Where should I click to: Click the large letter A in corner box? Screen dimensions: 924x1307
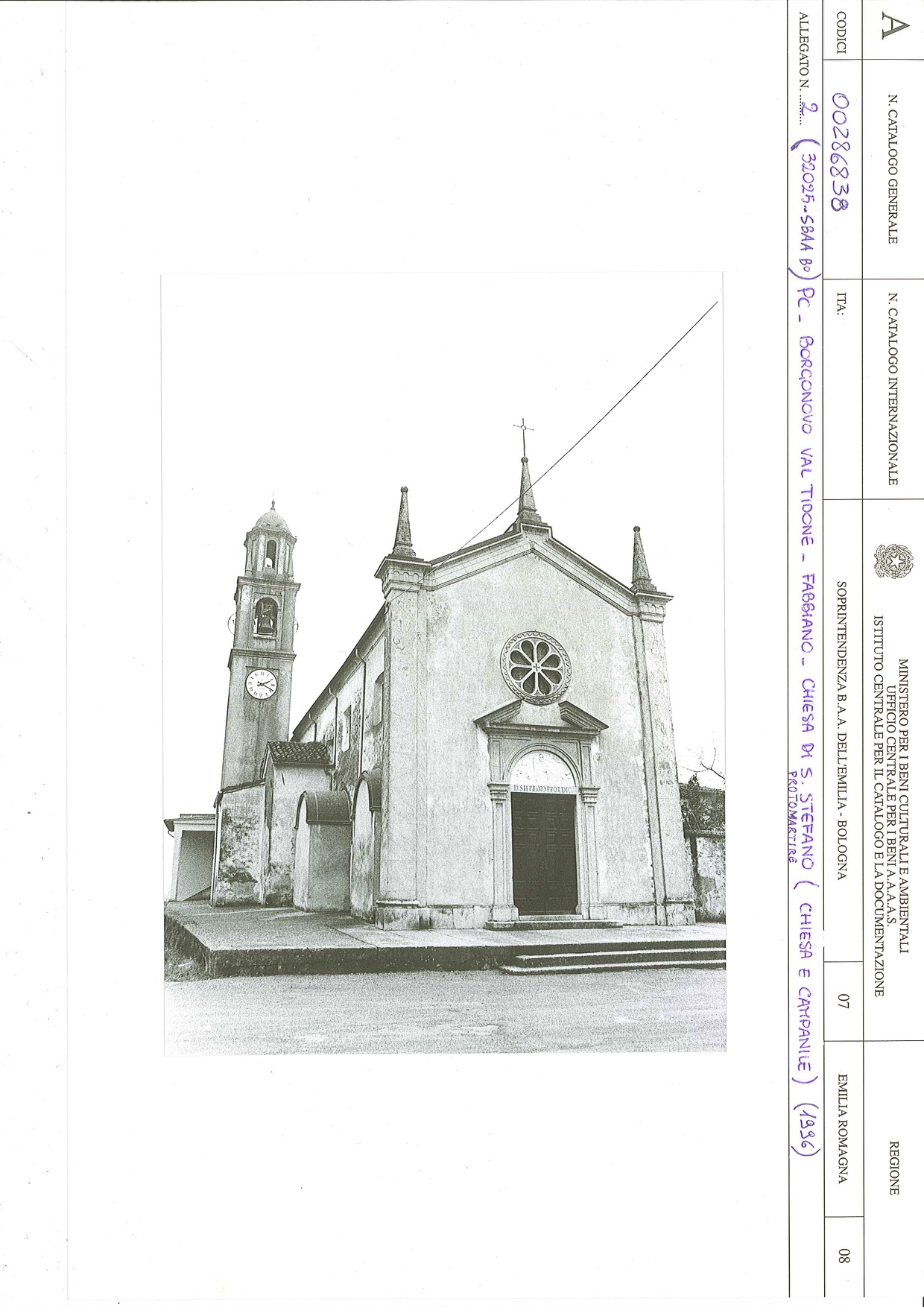pos(894,27)
